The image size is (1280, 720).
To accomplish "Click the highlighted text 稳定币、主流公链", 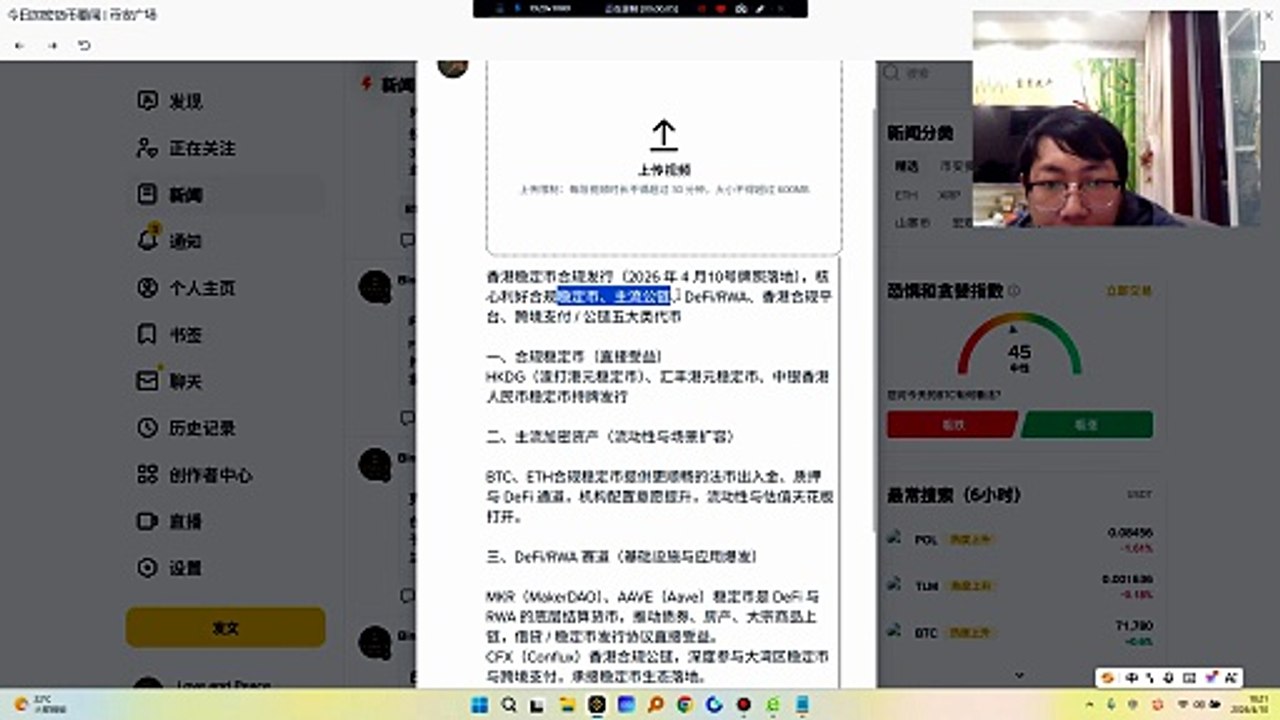I will pyautogui.click(x=613, y=297).
